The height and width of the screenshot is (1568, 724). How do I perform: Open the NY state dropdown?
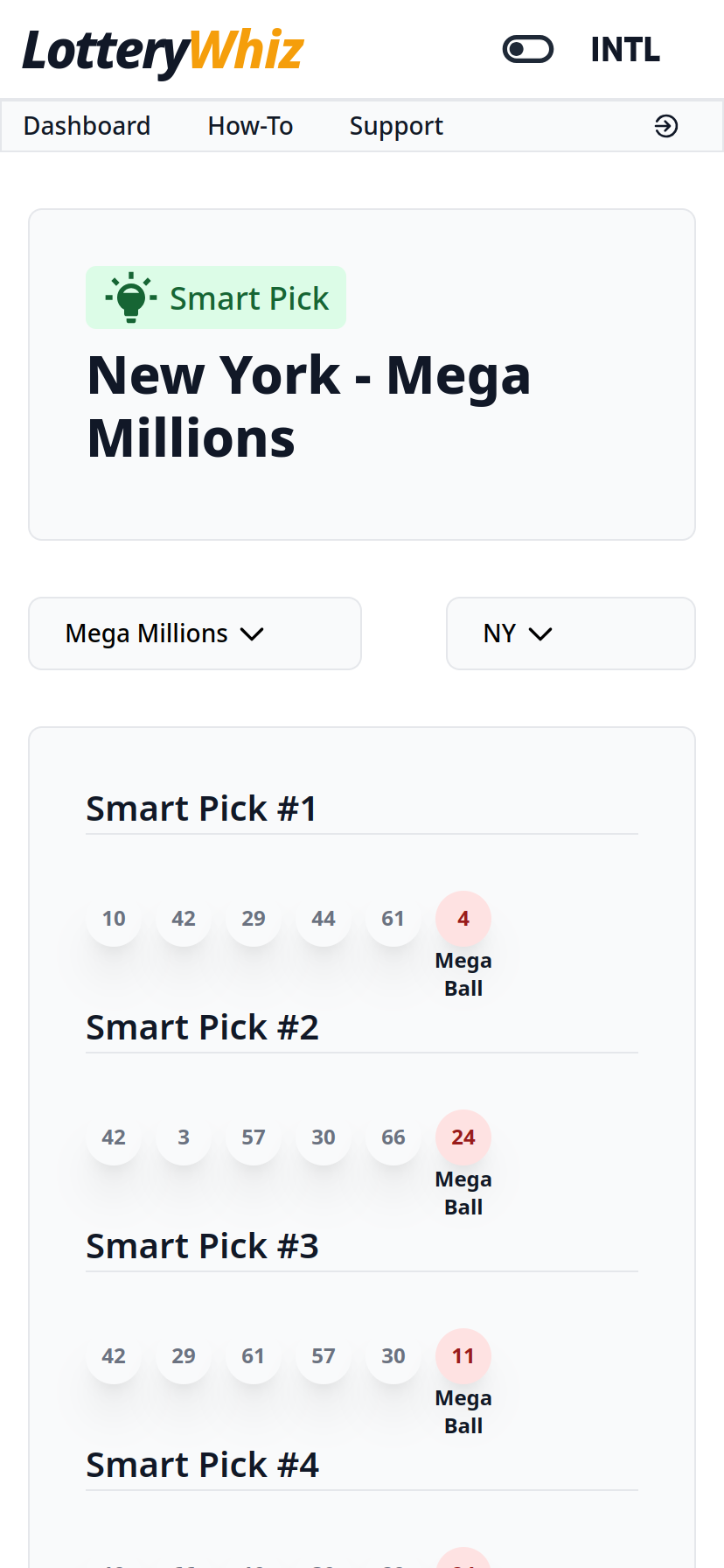tap(570, 633)
